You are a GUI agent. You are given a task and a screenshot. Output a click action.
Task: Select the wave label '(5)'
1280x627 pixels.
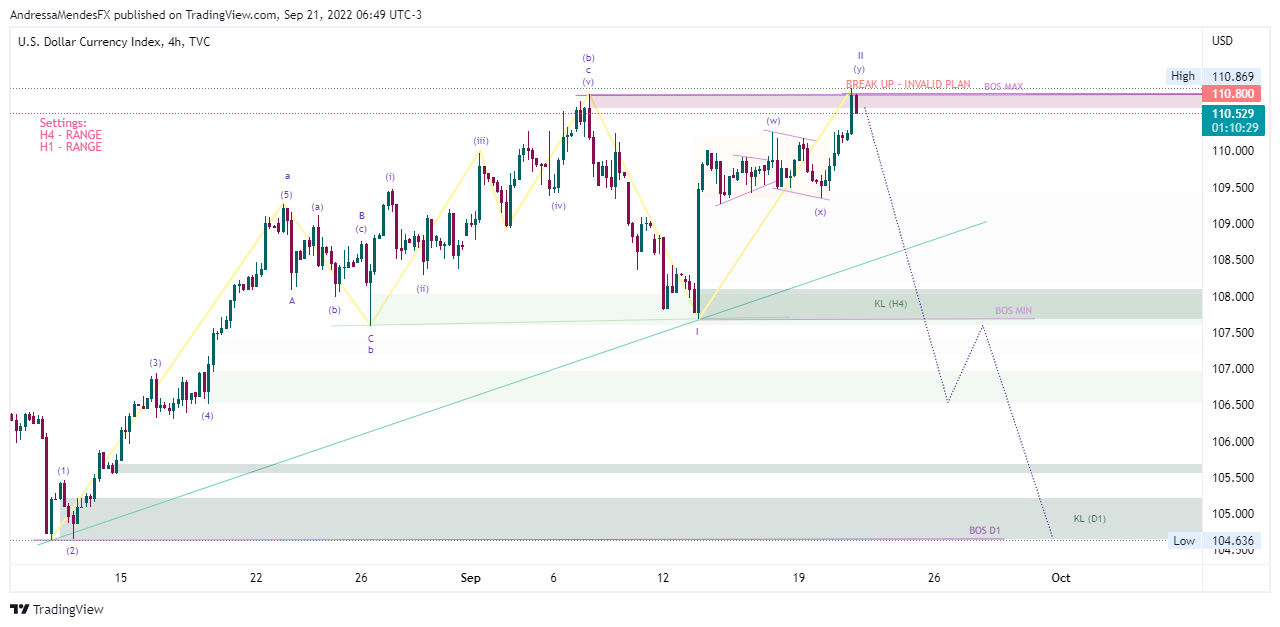tap(286, 194)
